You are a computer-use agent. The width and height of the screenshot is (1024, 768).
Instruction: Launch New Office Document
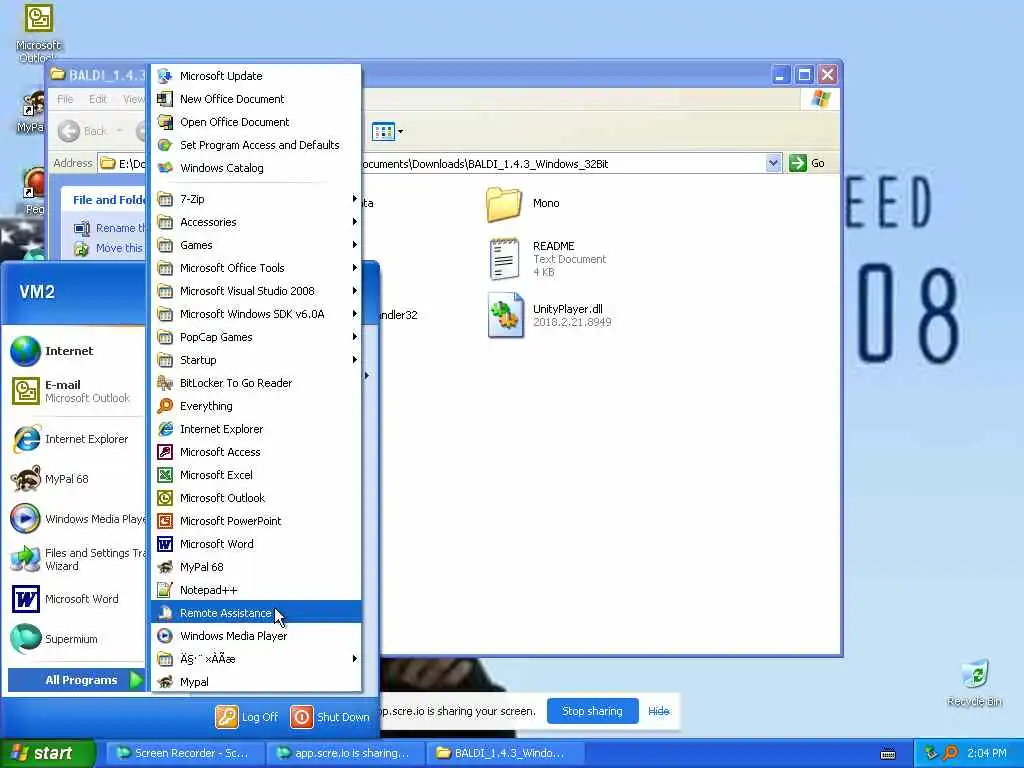(x=256, y=99)
